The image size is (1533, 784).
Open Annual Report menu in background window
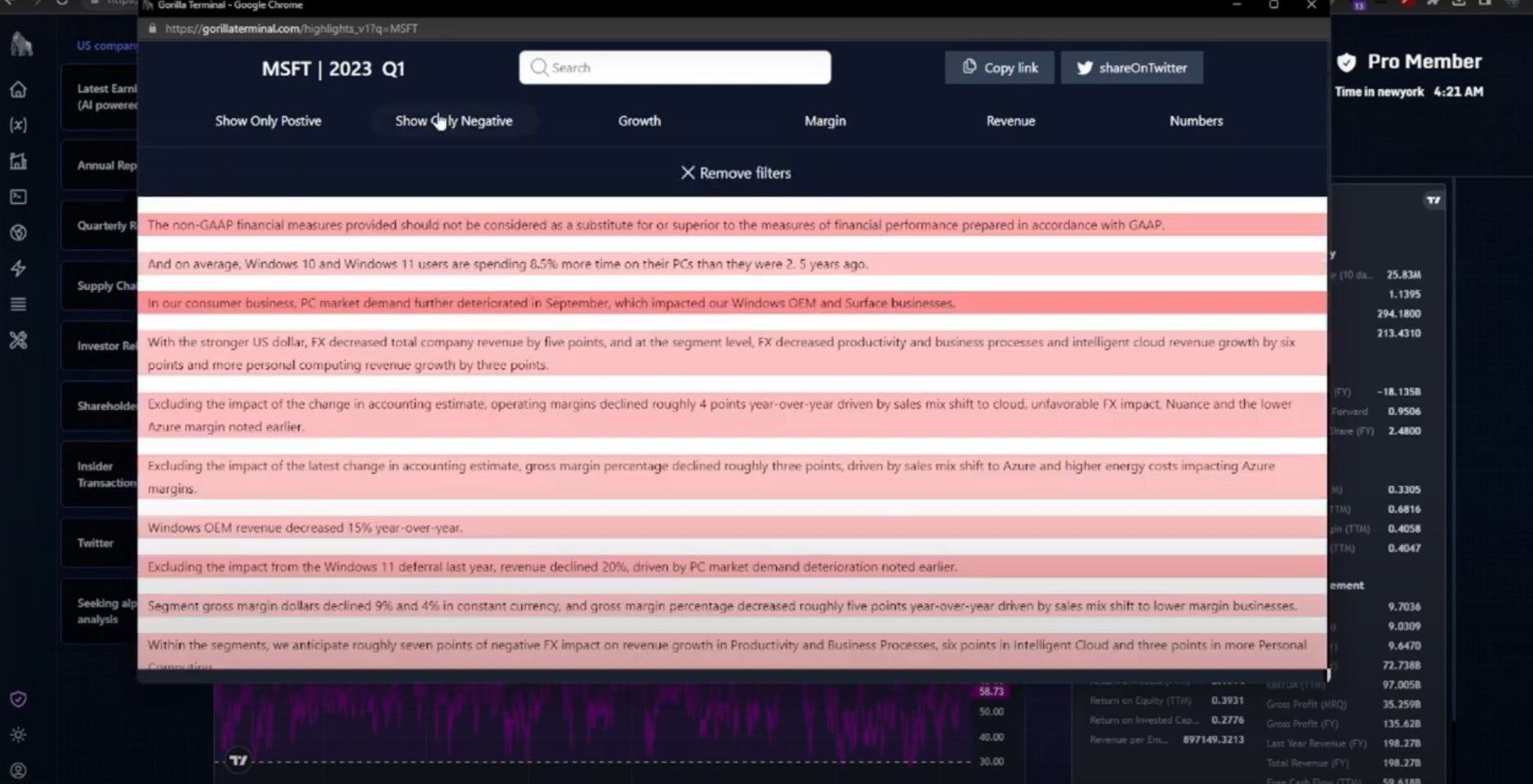[100, 165]
